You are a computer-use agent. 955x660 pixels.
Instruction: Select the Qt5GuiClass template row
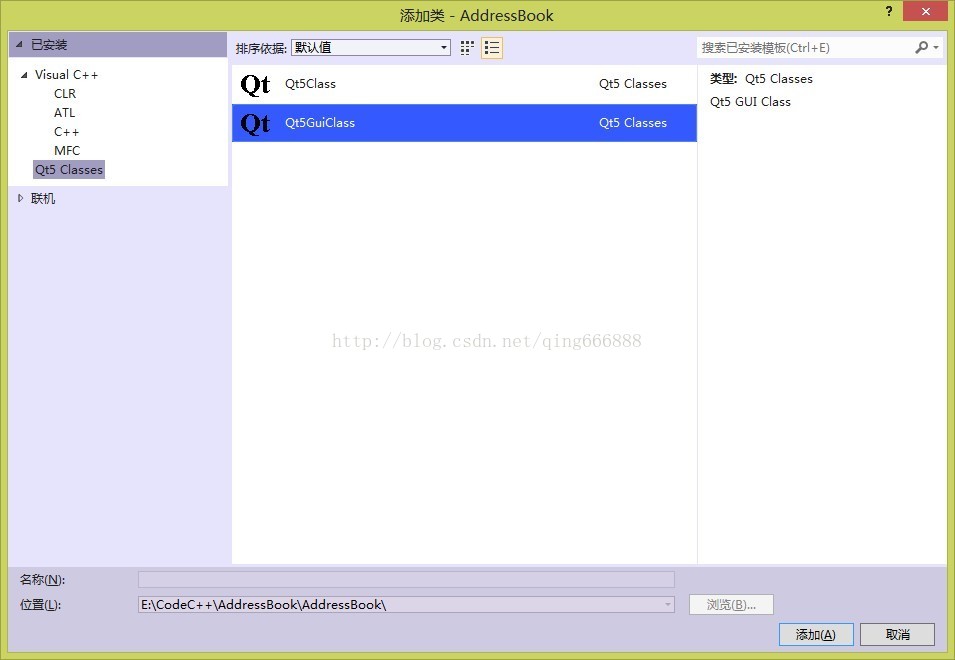[464, 123]
